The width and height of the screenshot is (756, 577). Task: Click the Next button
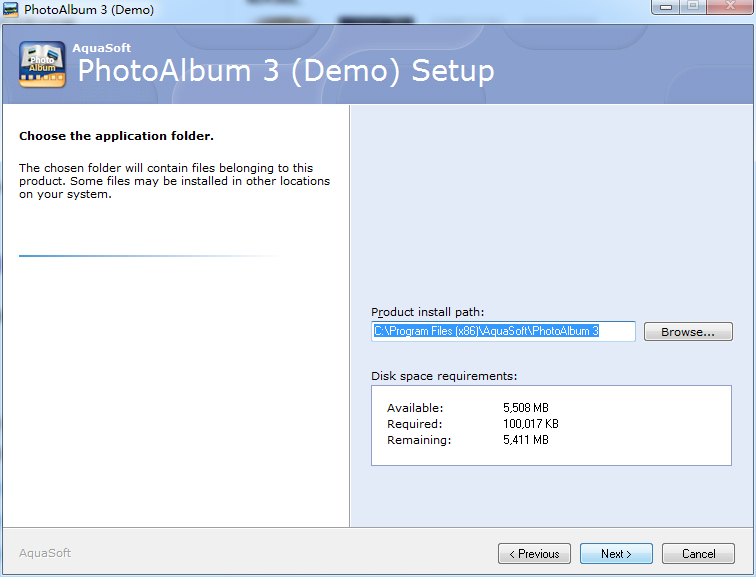(x=616, y=553)
